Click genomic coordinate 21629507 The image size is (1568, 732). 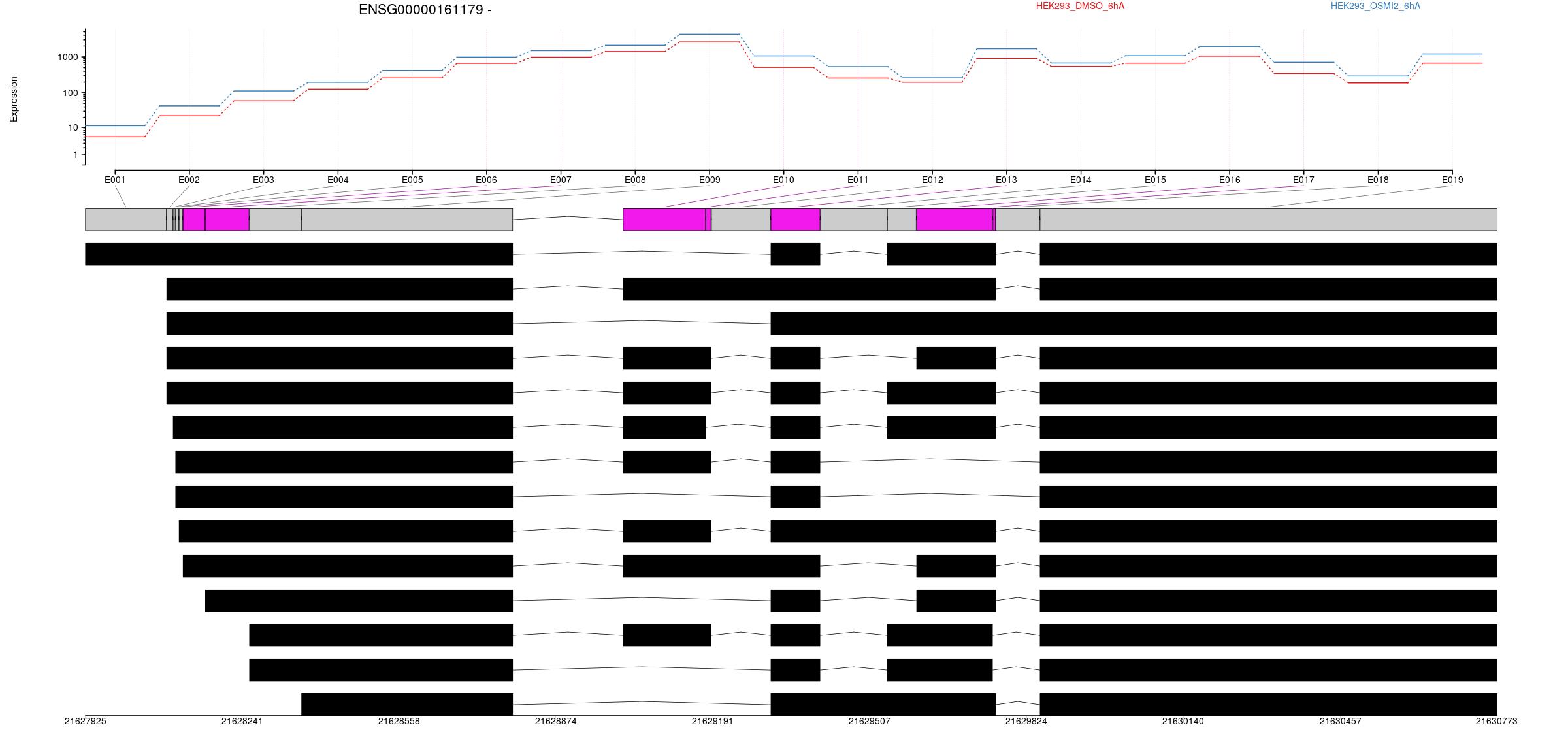coord(869,722)
